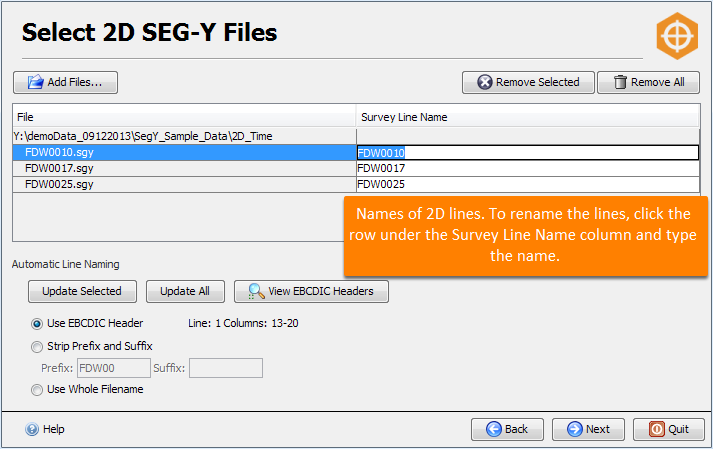Click the FDW0025 survey line name cell
713x449 pixels.
click(x=528, y=184)
